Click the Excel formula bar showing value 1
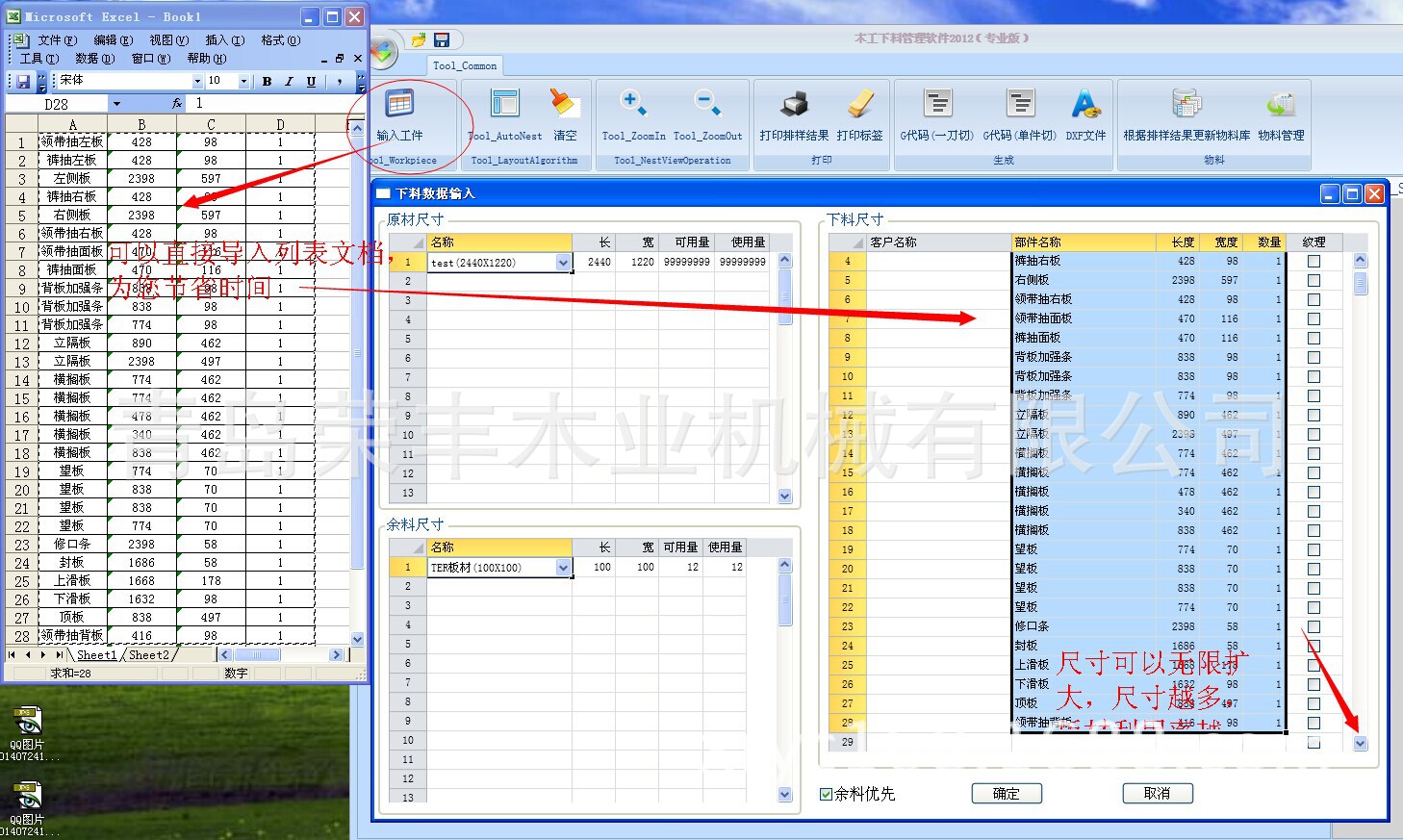1403x840 pixels. pos(269,103)
